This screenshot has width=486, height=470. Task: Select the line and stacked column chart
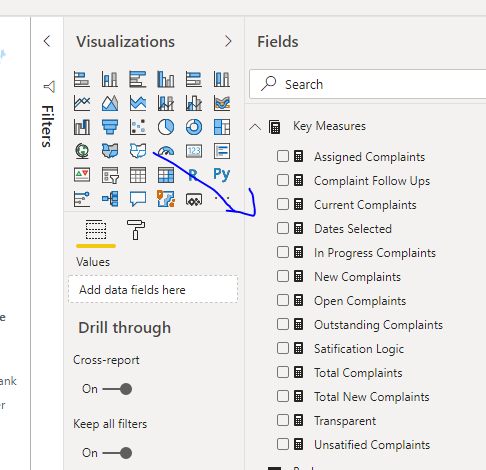pos(166,103)
